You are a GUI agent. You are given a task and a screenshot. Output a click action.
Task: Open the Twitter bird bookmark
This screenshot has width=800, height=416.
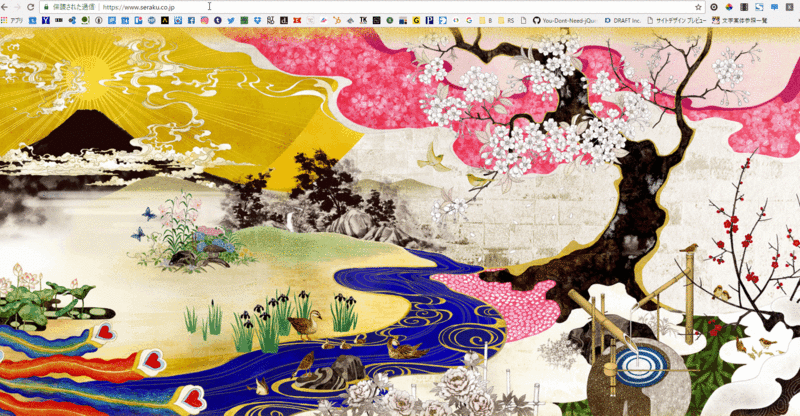coord(231,20)
